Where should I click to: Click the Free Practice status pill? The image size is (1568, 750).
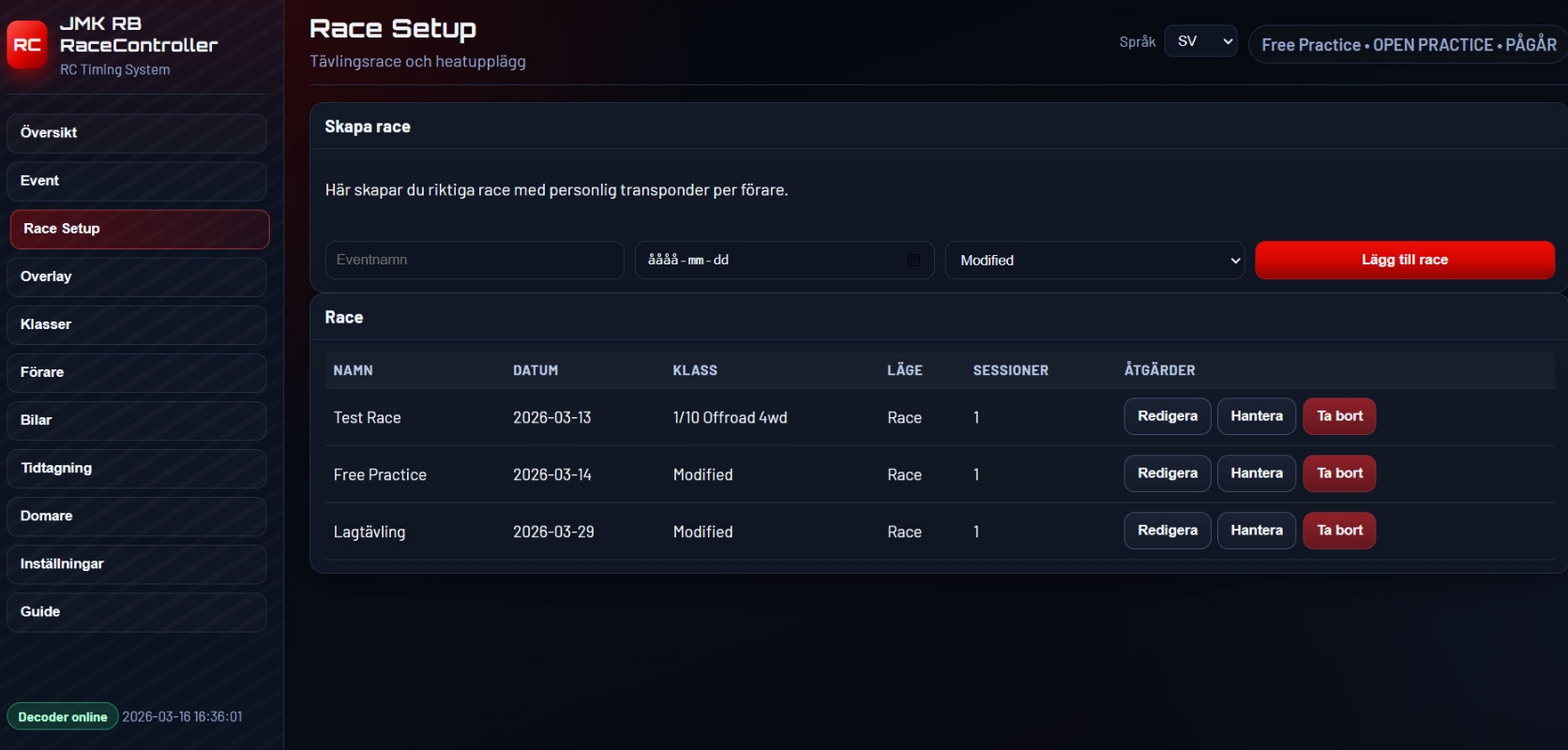click(1407, 45)
